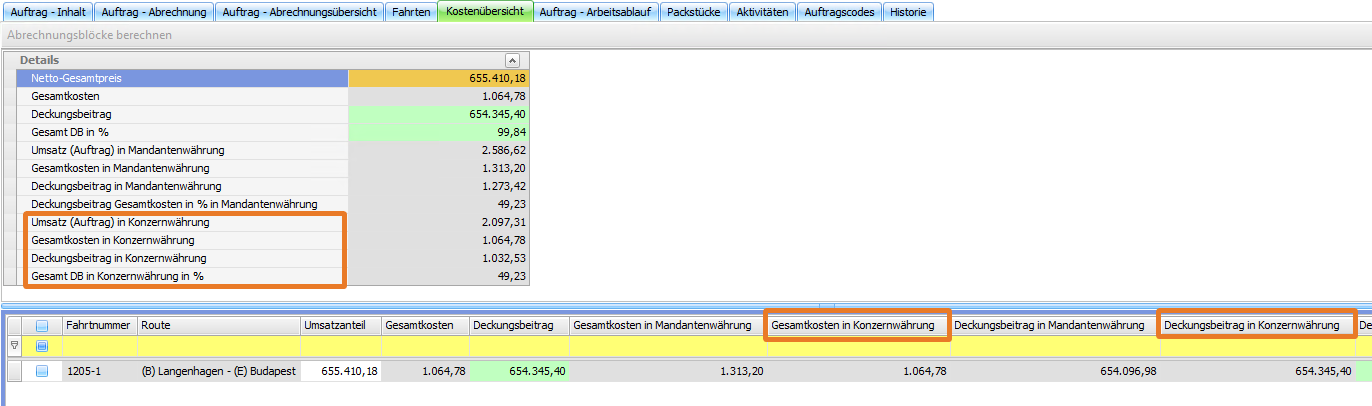Switch to the Fahrten tab

pyautogui.click(x=412, y=12)
